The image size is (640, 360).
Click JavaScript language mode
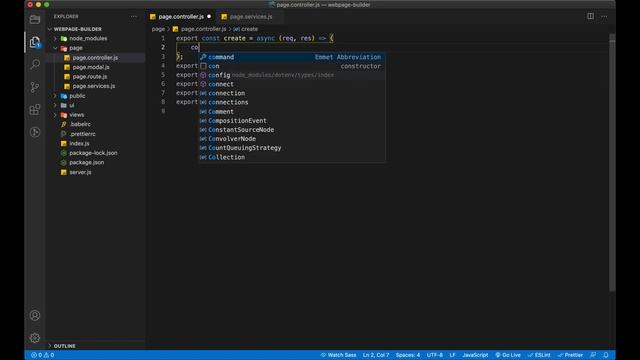point(475,355)
